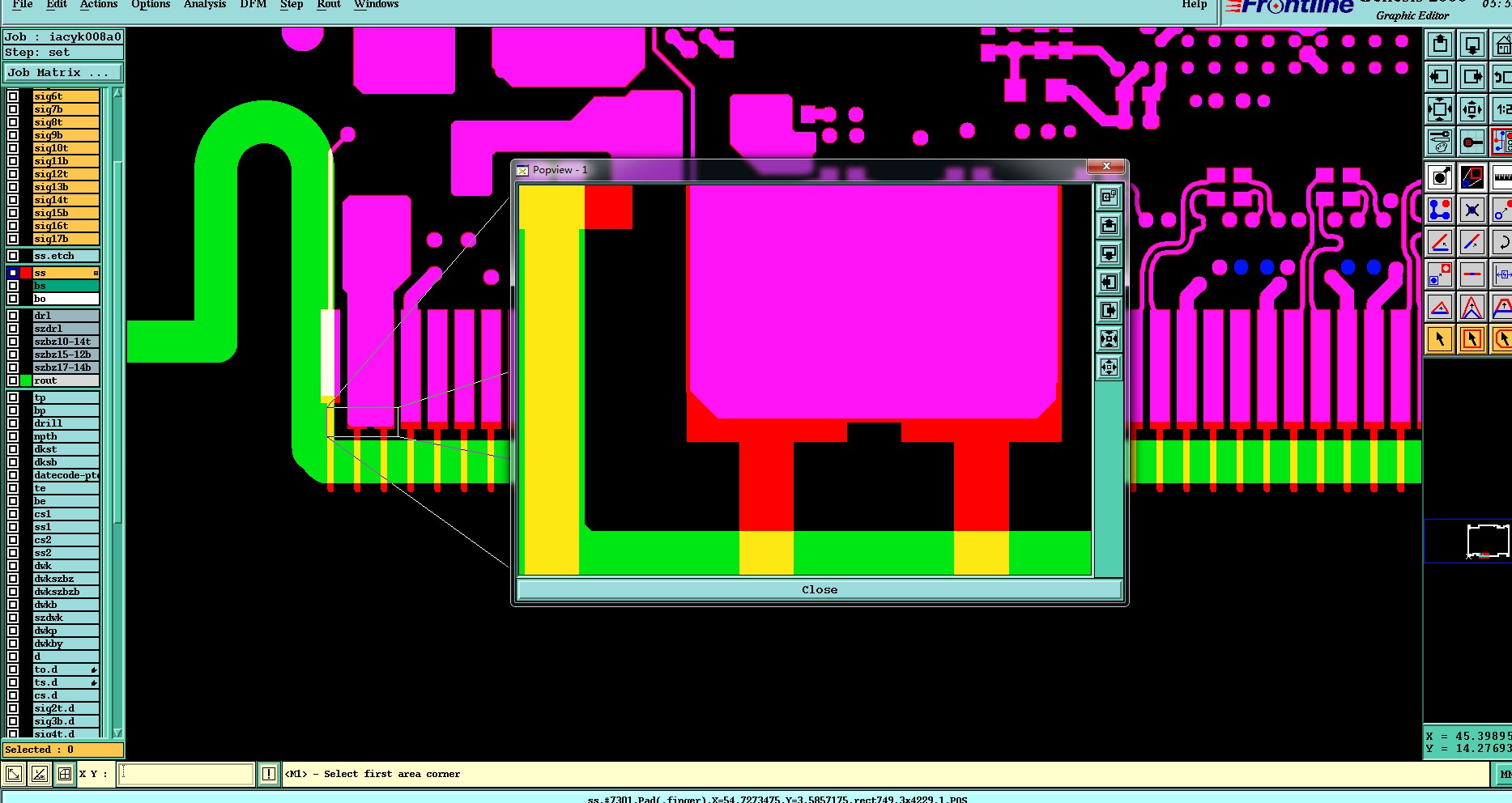Click layer list scrollbar down arrow
Viewport: 1512px width, 803px height.
(x=117, y=733)
